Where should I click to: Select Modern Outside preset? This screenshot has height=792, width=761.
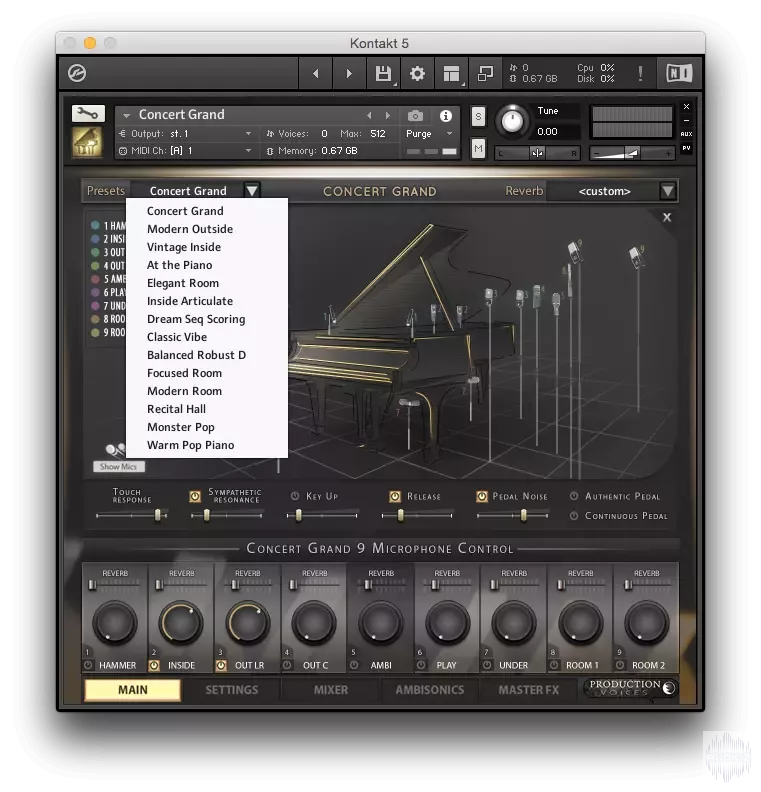point(190,229)
